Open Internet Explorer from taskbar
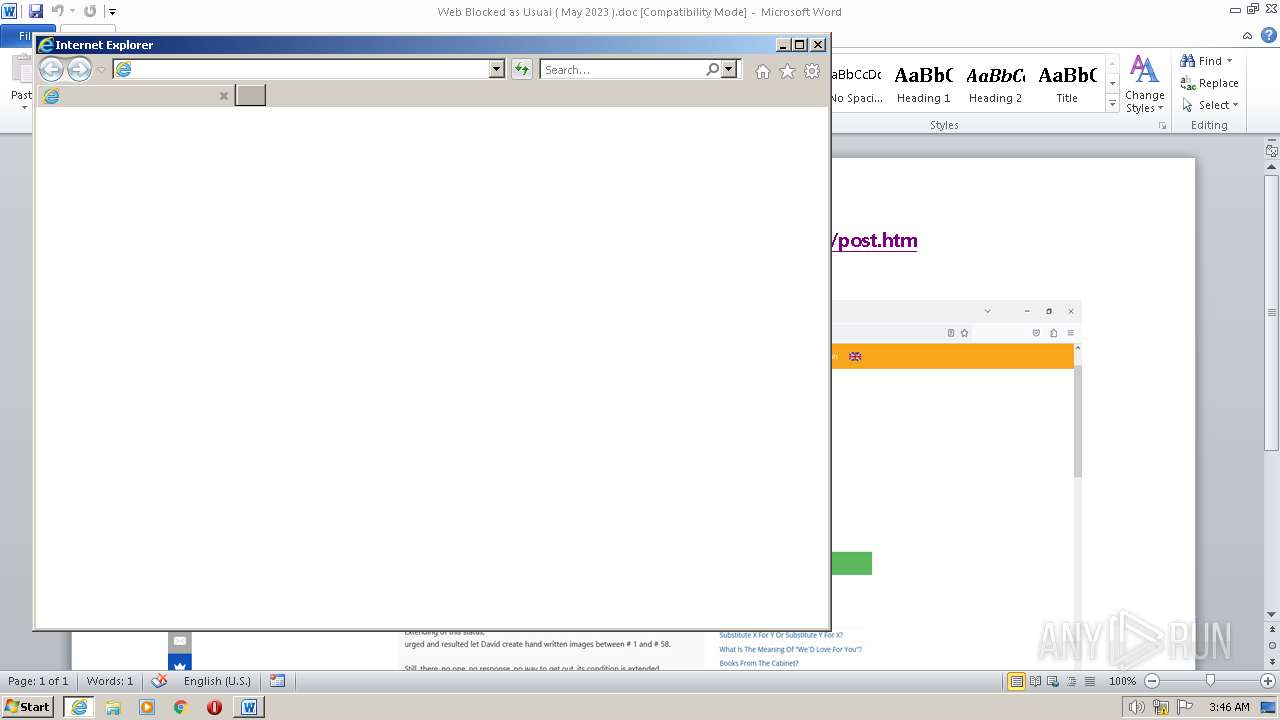This screenshot has height=720, width=1280. tap(79, 707)
